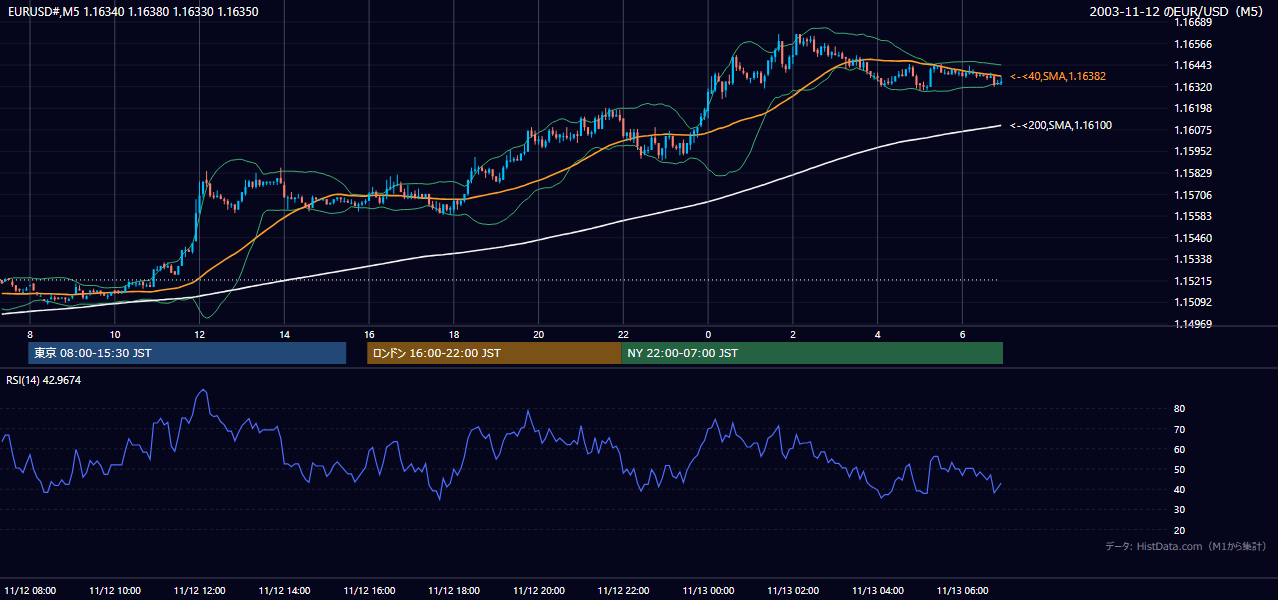The height and width of the screenshot is (600, 1278).
Task: Click price axis value 1.16566
Action: tap(1193, 44)
